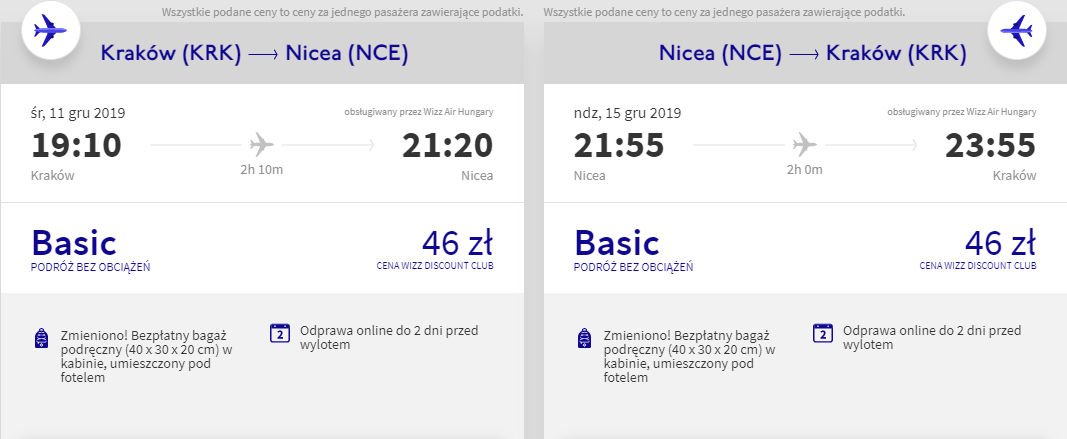Click PODRÓŻ BEZ OBCIĄŻEŃ under return Basic fare
The image size is (1067, 439).
pos(634,267)
